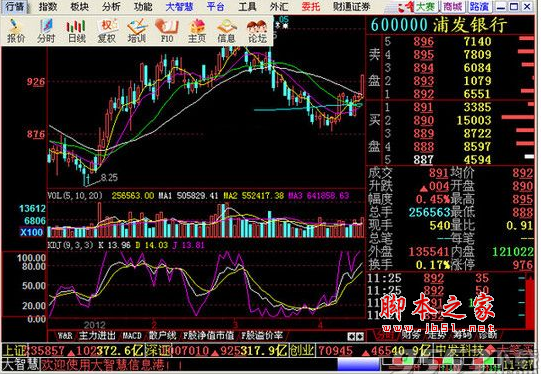Click the 深证 index in status bar
This screenshot has height=374, width=541.
[158, 351]
